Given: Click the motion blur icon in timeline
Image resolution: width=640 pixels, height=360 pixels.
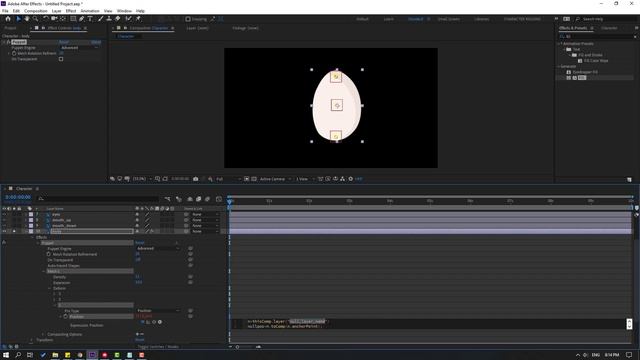Looking at the screenshot, I should pyautogui.click(x=207, y=199).
